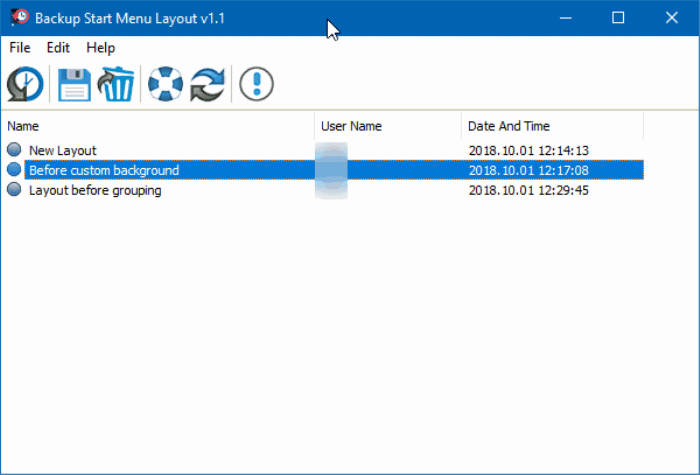This screenshot has width=700, height=475.
Task: Click the Restore Backup clock icon
Action: click(x=25, y=84)
